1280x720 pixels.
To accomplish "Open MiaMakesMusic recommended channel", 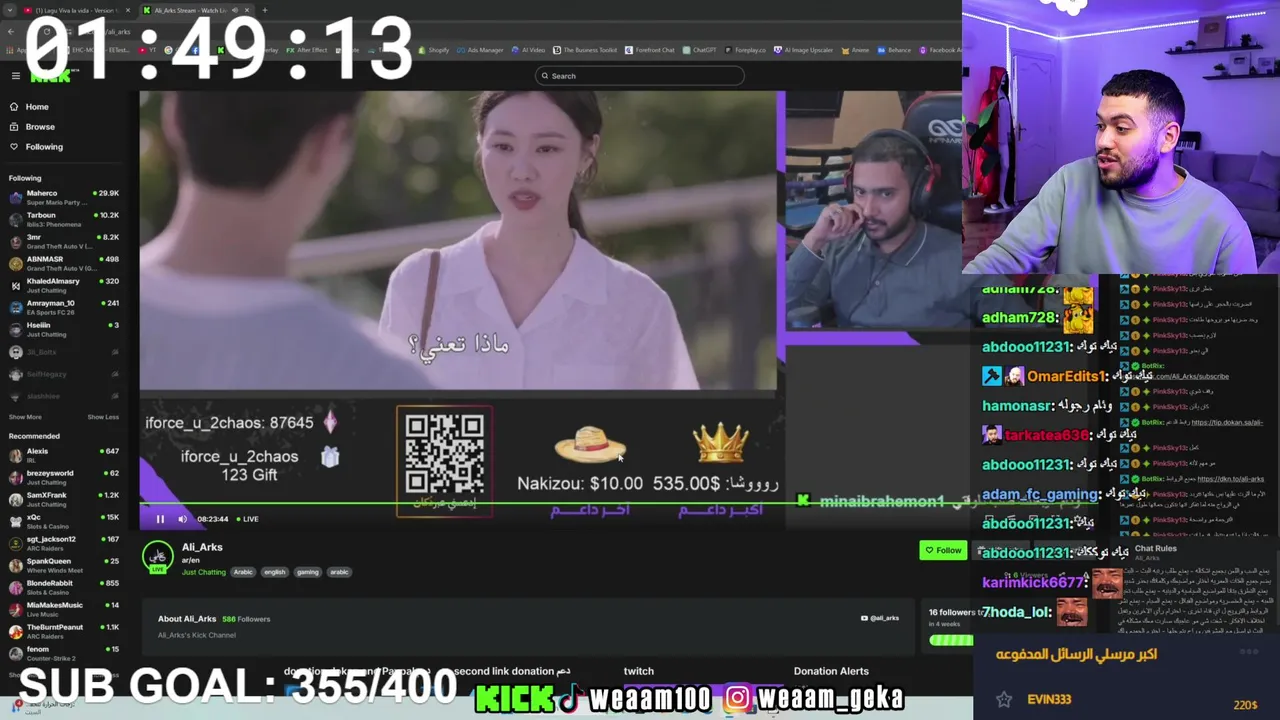I will 62,609.
